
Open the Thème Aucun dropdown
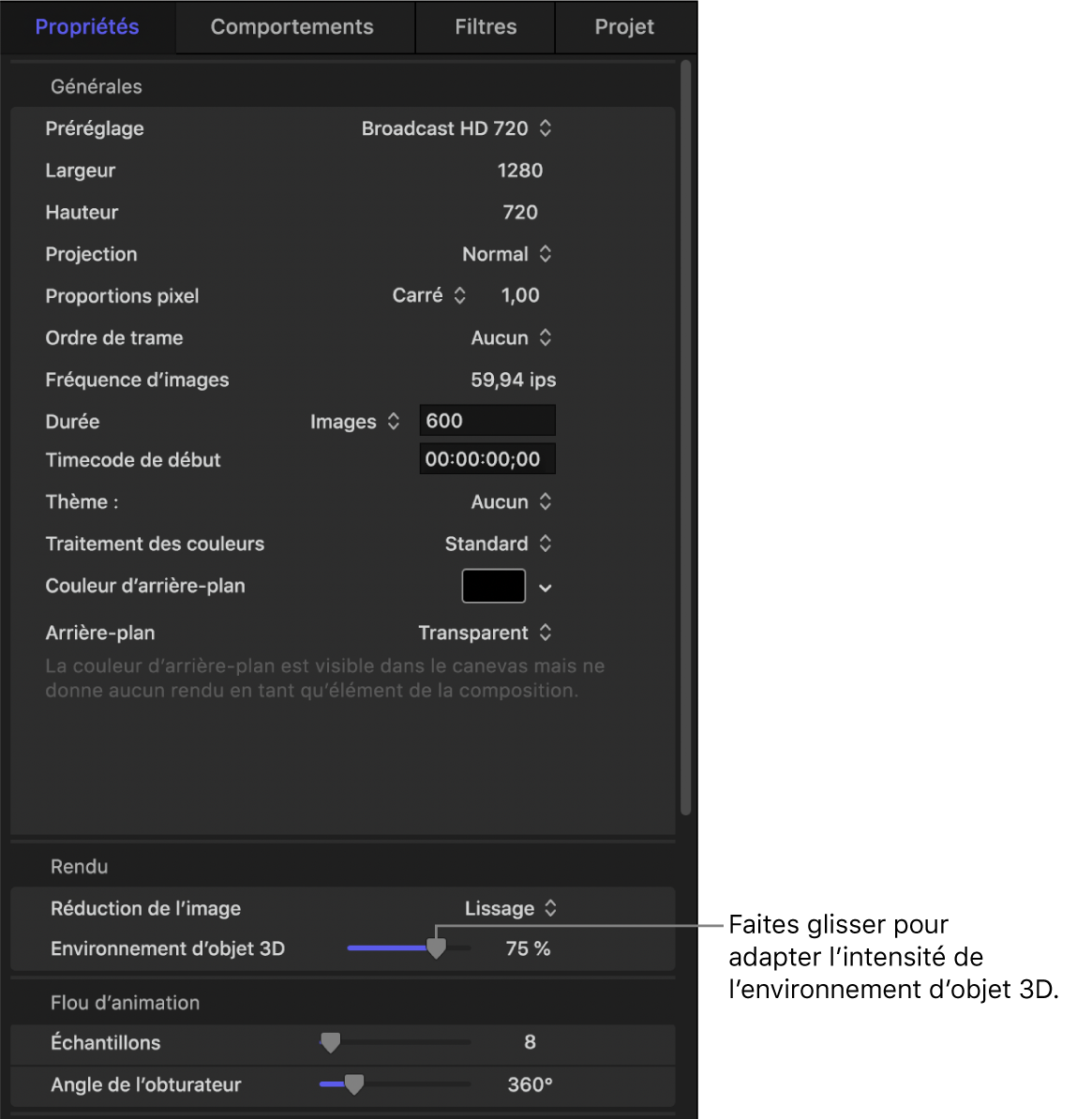[x=511, y=501]
